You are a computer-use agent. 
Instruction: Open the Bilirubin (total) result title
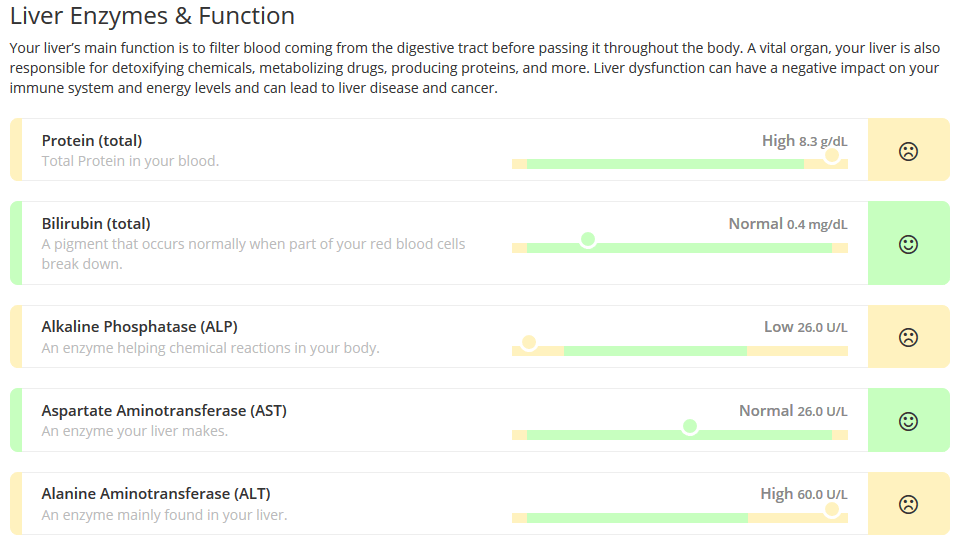coord(96,223)
